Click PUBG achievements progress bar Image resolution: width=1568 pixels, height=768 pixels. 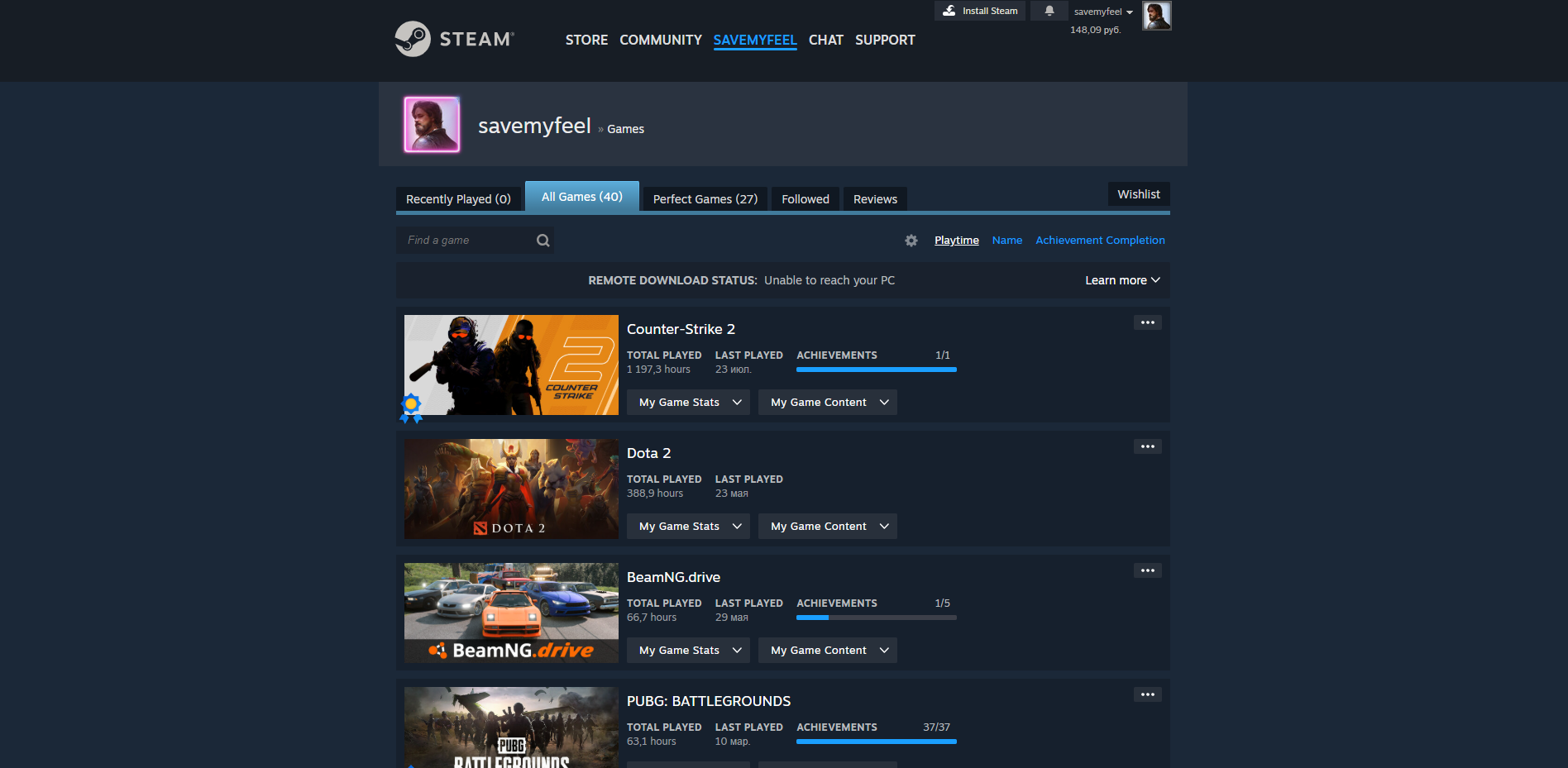point(877,742)
